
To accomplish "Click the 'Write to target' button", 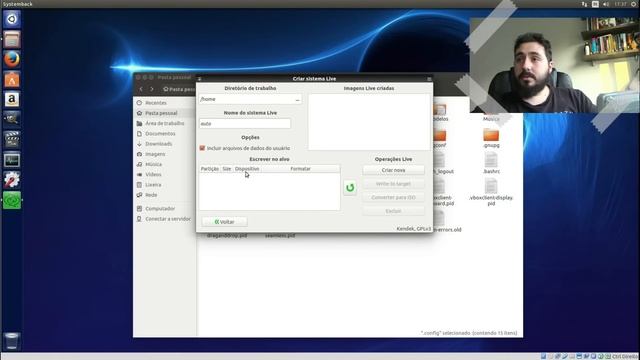I will point(393,184).
